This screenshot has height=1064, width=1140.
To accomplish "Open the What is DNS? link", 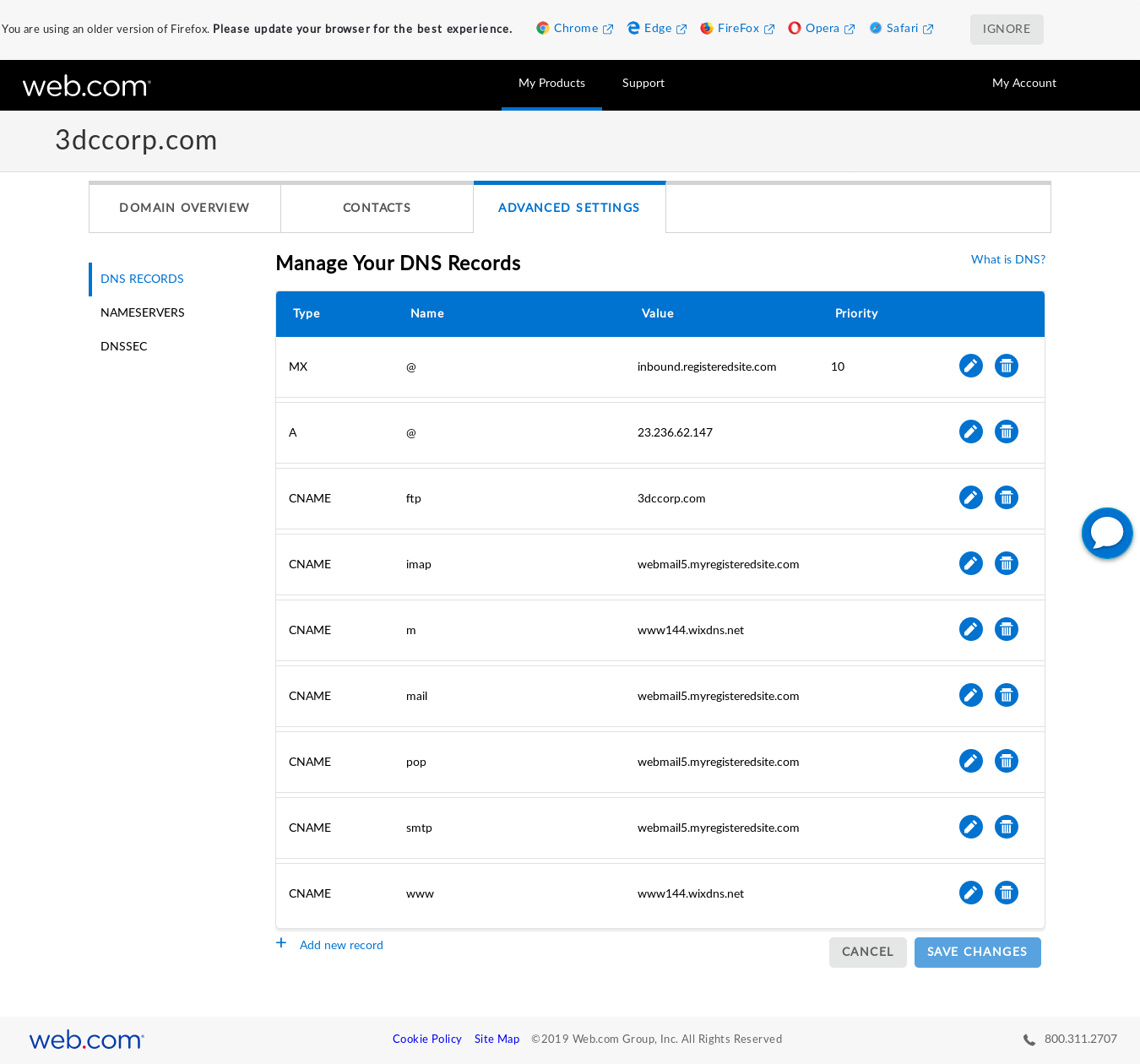I will [x=1007, y=259].
